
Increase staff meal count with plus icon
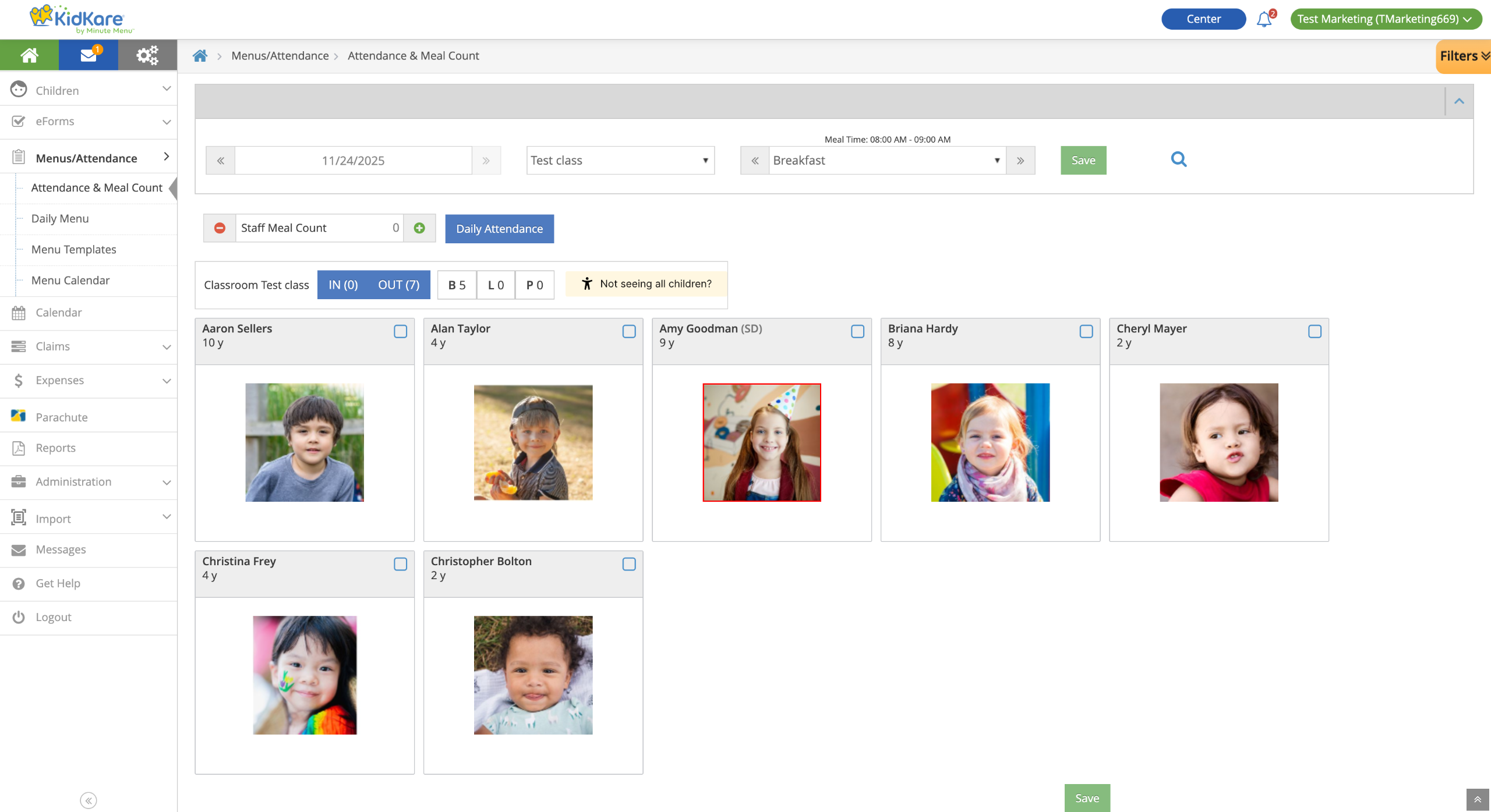pyautogui.click(x=419, y=228)
